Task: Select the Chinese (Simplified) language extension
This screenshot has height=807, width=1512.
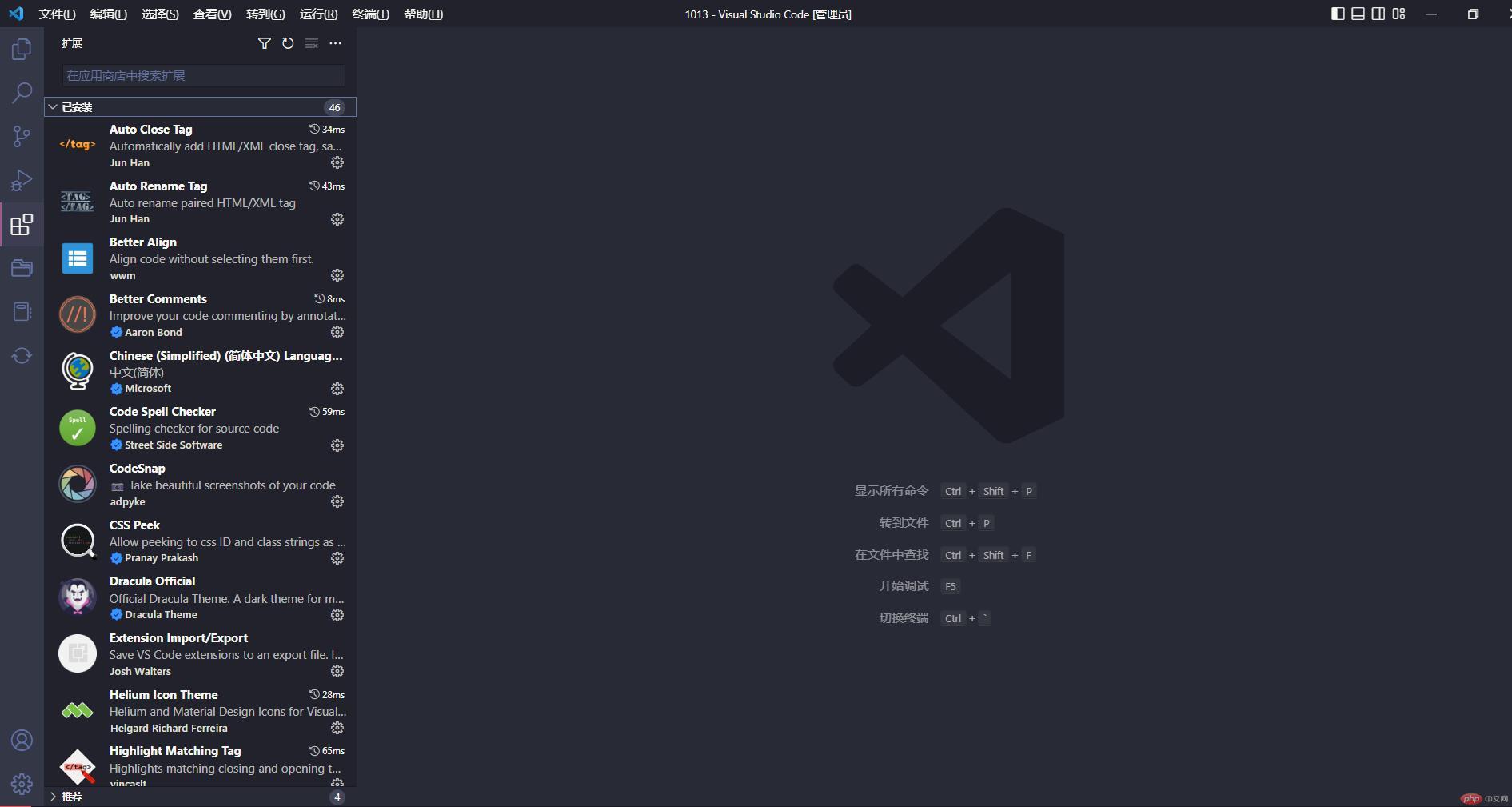Action: pos(200,372)
